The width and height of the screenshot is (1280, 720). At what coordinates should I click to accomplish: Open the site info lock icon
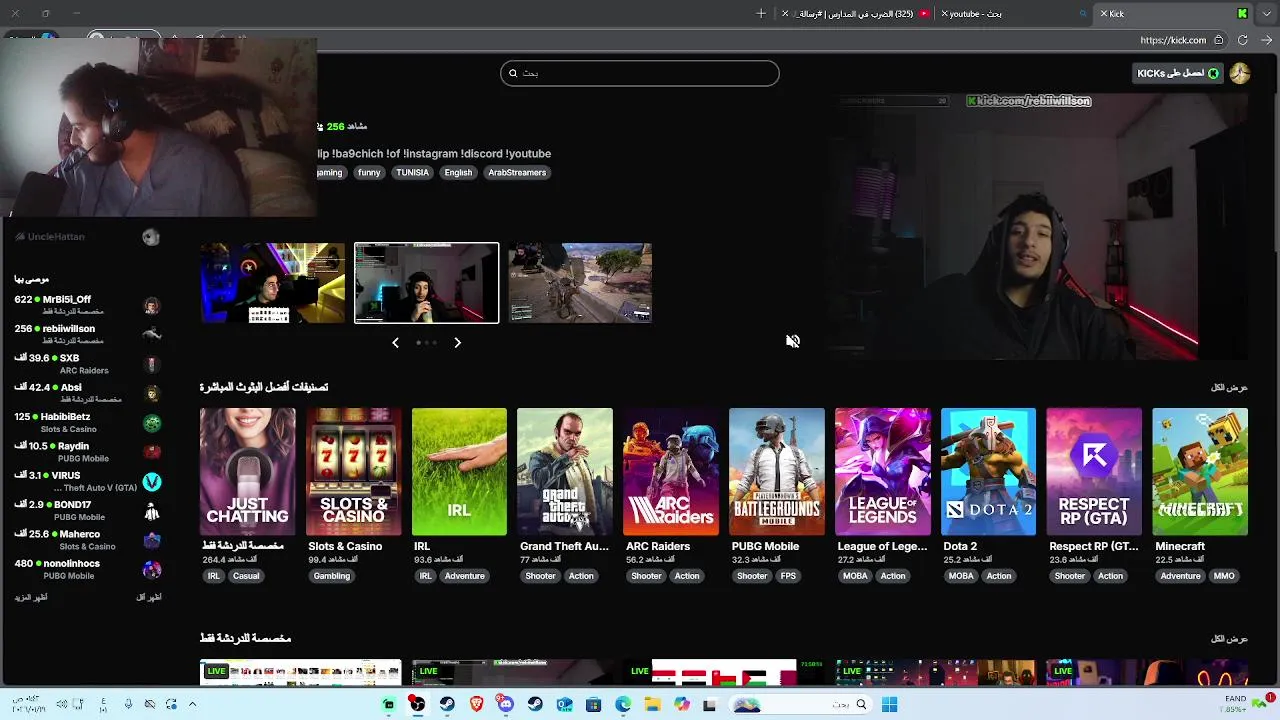(1218, 40)
